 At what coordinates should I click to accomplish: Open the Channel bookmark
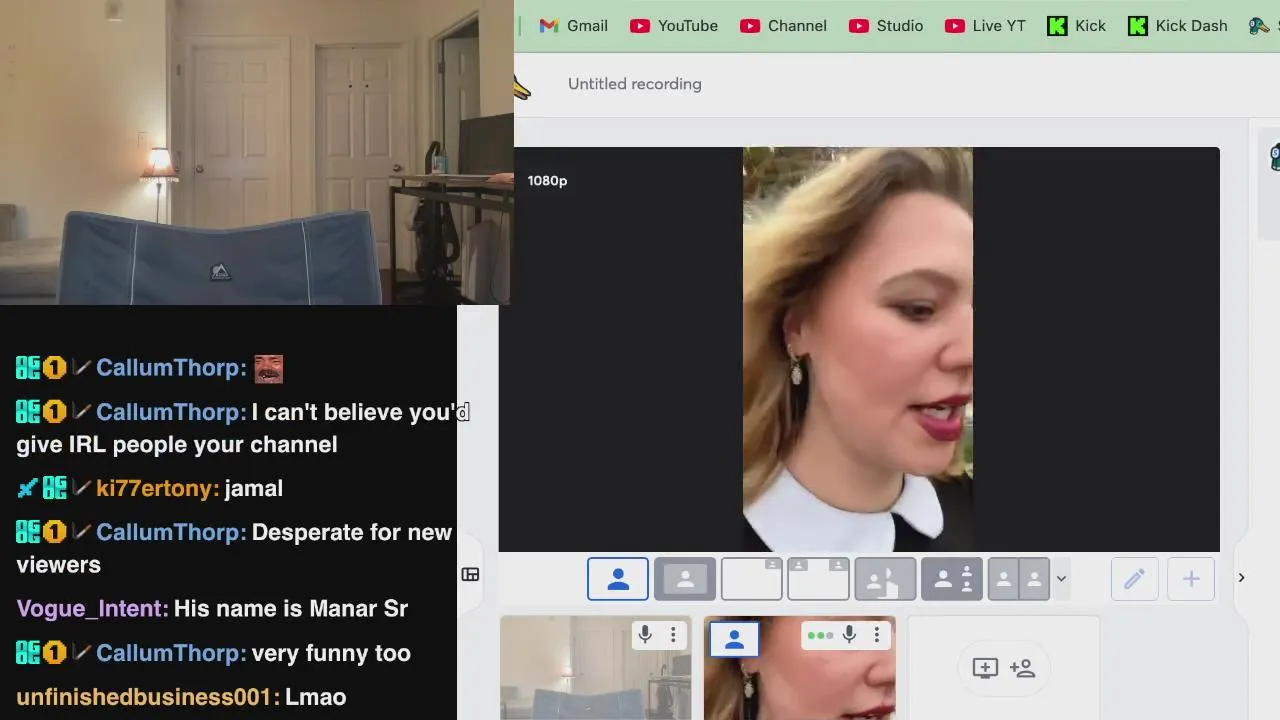[x=783, y=26]
